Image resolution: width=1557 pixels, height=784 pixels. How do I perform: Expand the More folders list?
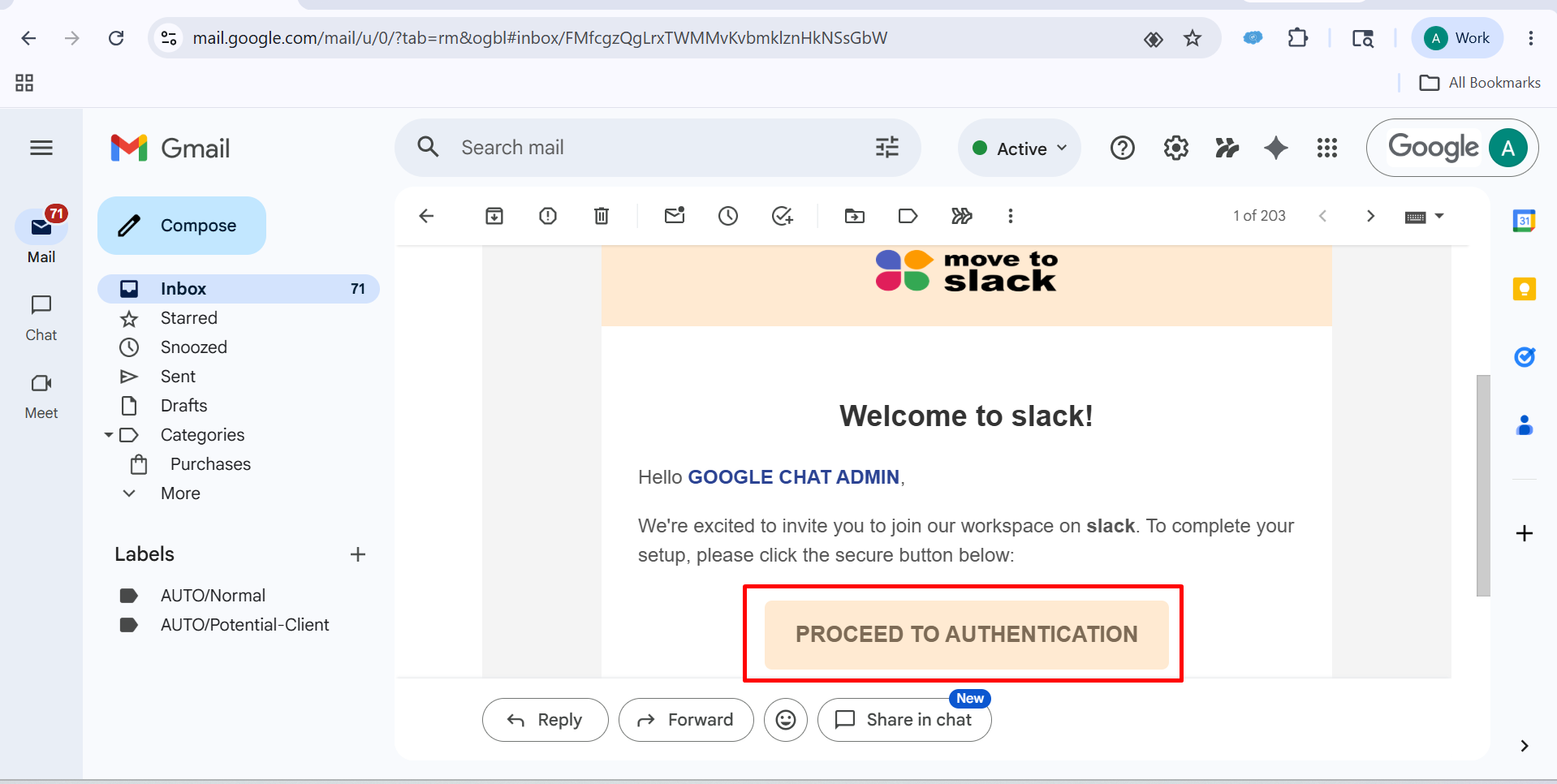180,493
